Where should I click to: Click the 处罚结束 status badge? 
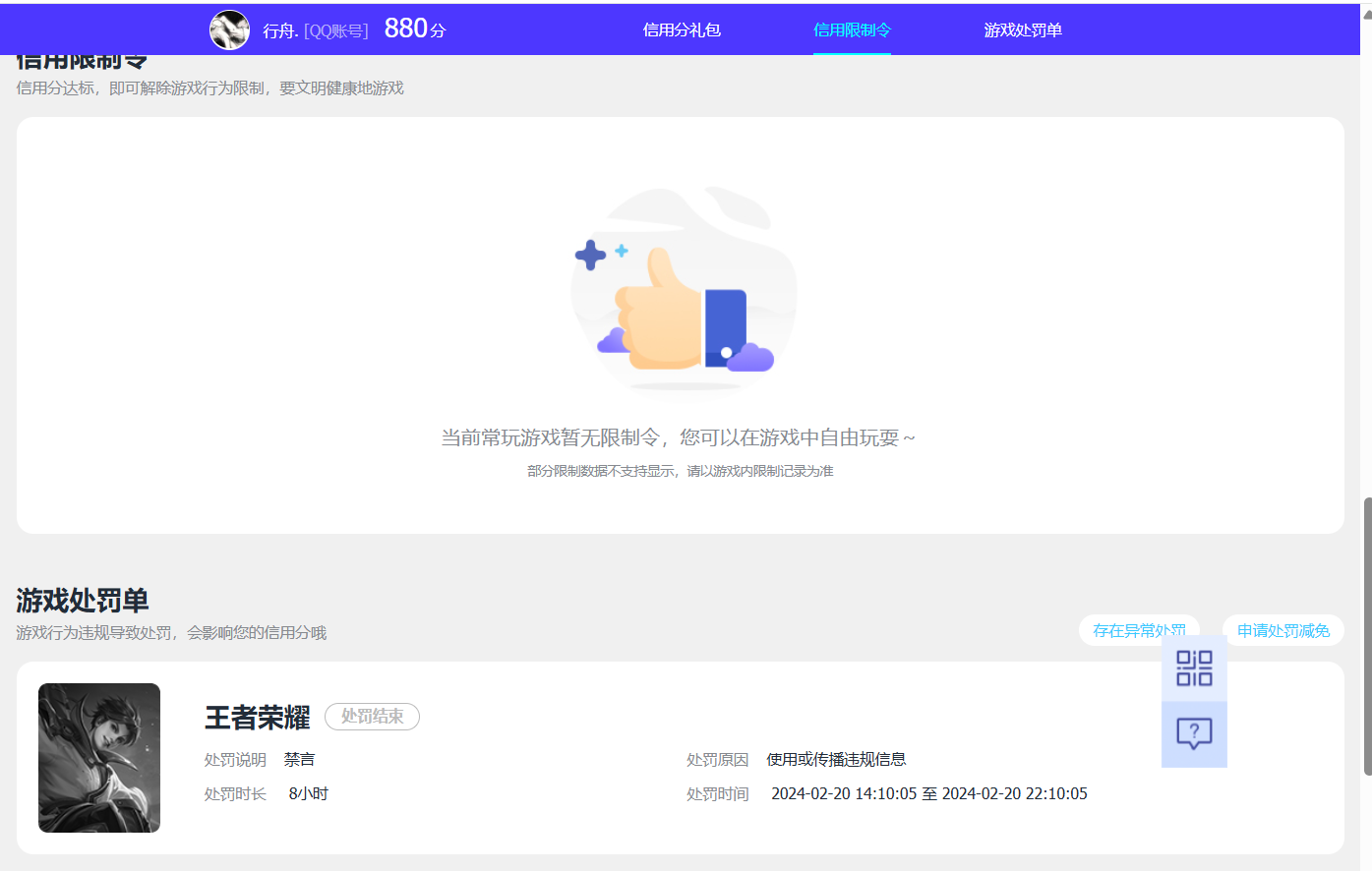tap(372, 717)
